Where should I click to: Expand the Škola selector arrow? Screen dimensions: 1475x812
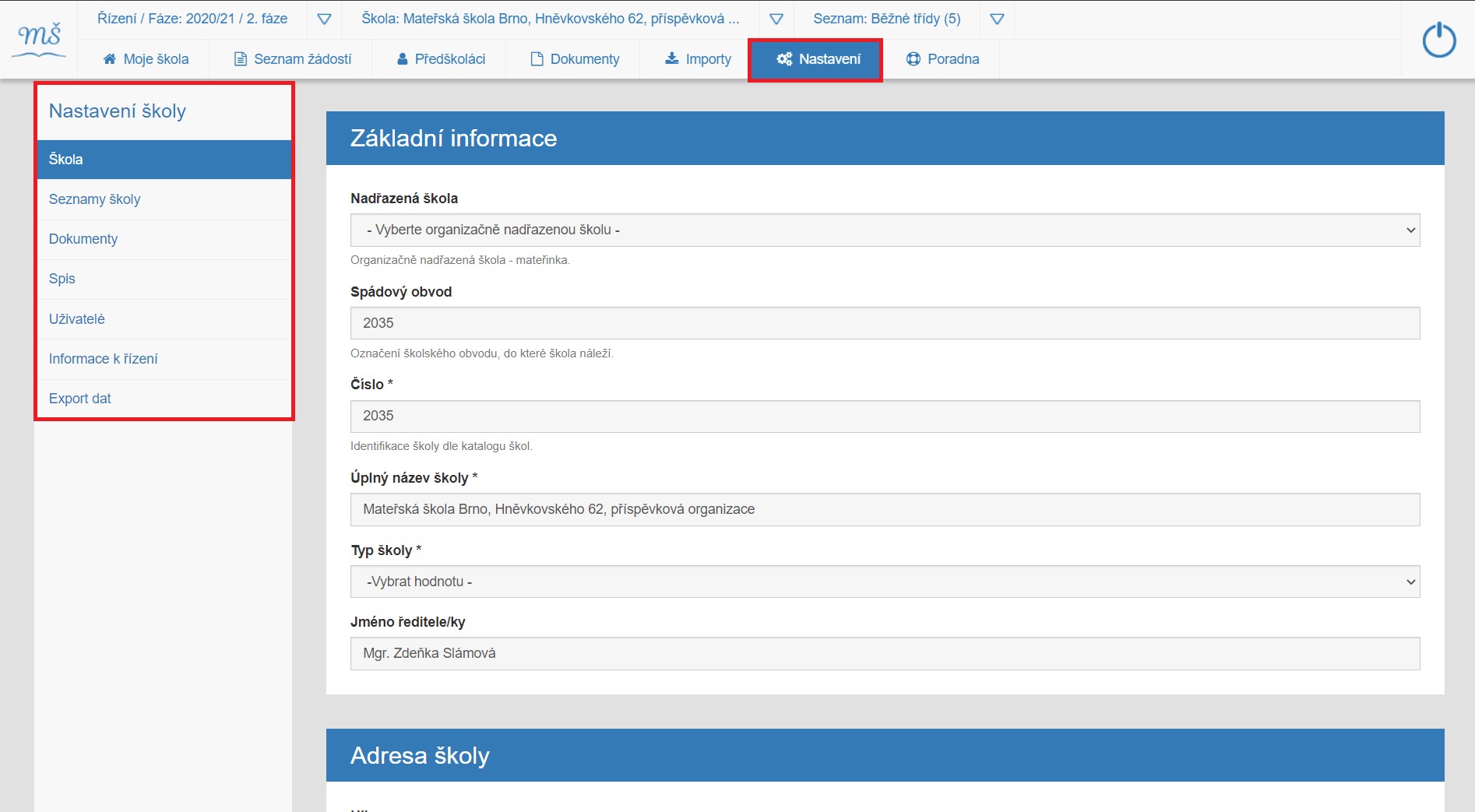[x=776, y=19]
